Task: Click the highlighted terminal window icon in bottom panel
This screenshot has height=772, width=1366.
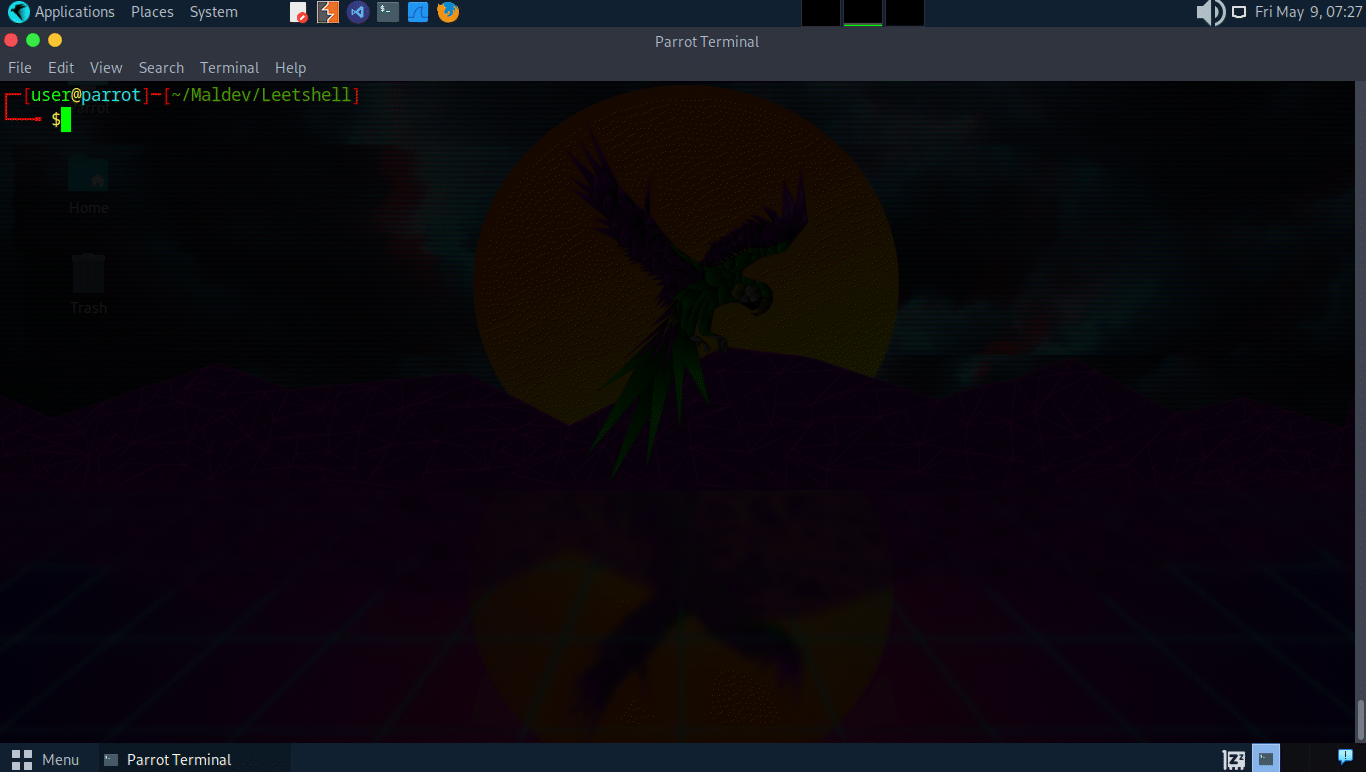Action: pos(1266,758)
